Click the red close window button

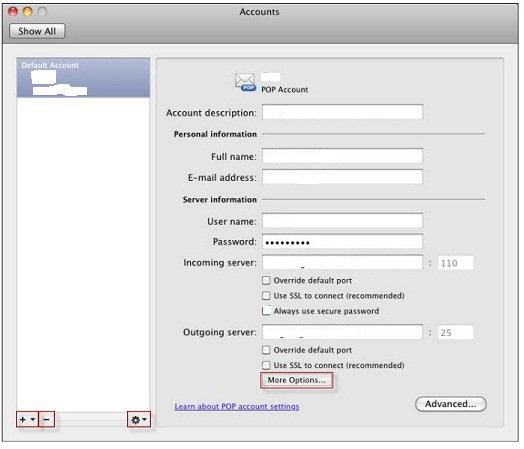click(x=13, y=12)
